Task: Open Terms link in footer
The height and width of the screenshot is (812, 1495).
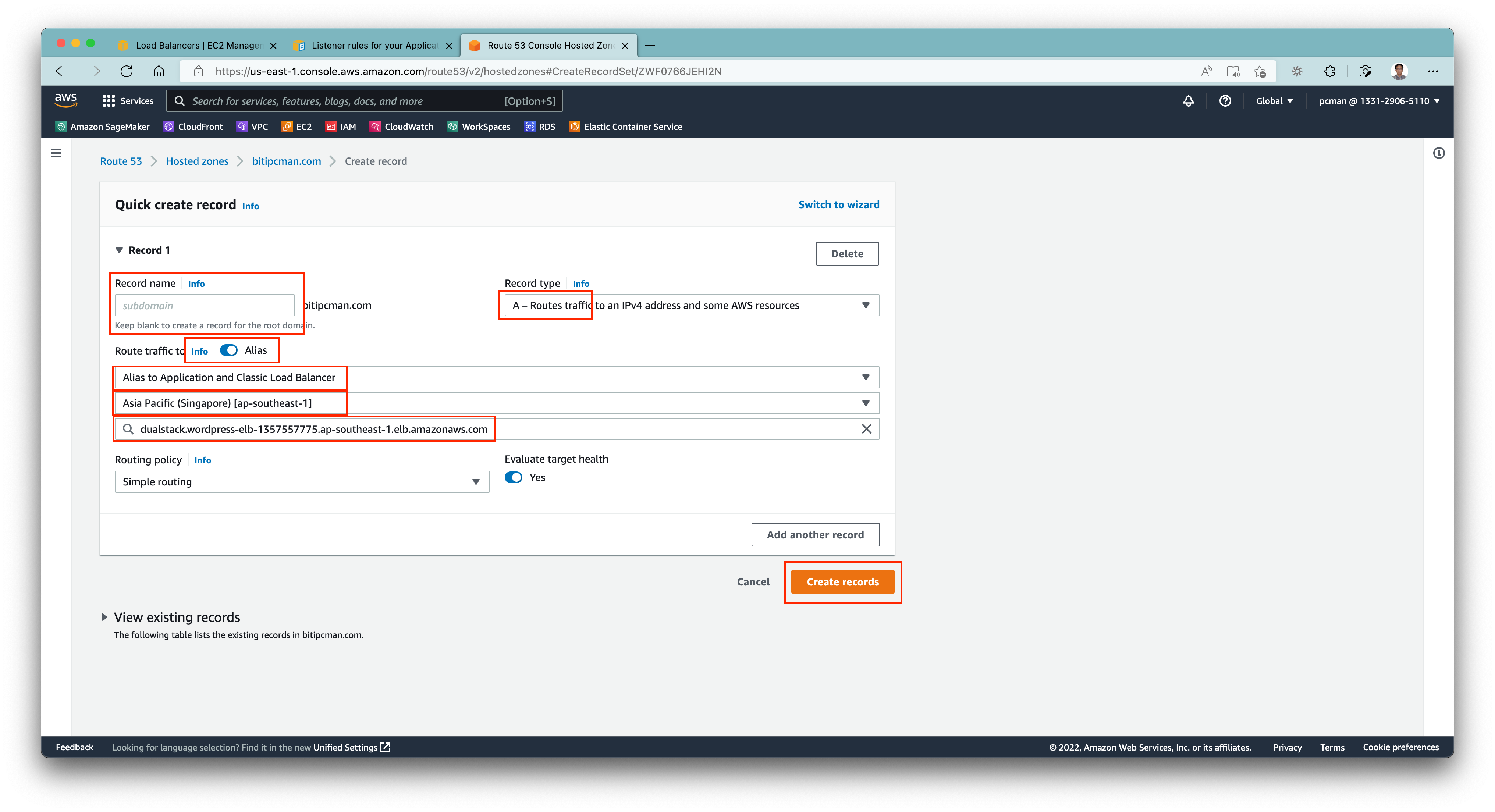Action: click(1332, 747)
